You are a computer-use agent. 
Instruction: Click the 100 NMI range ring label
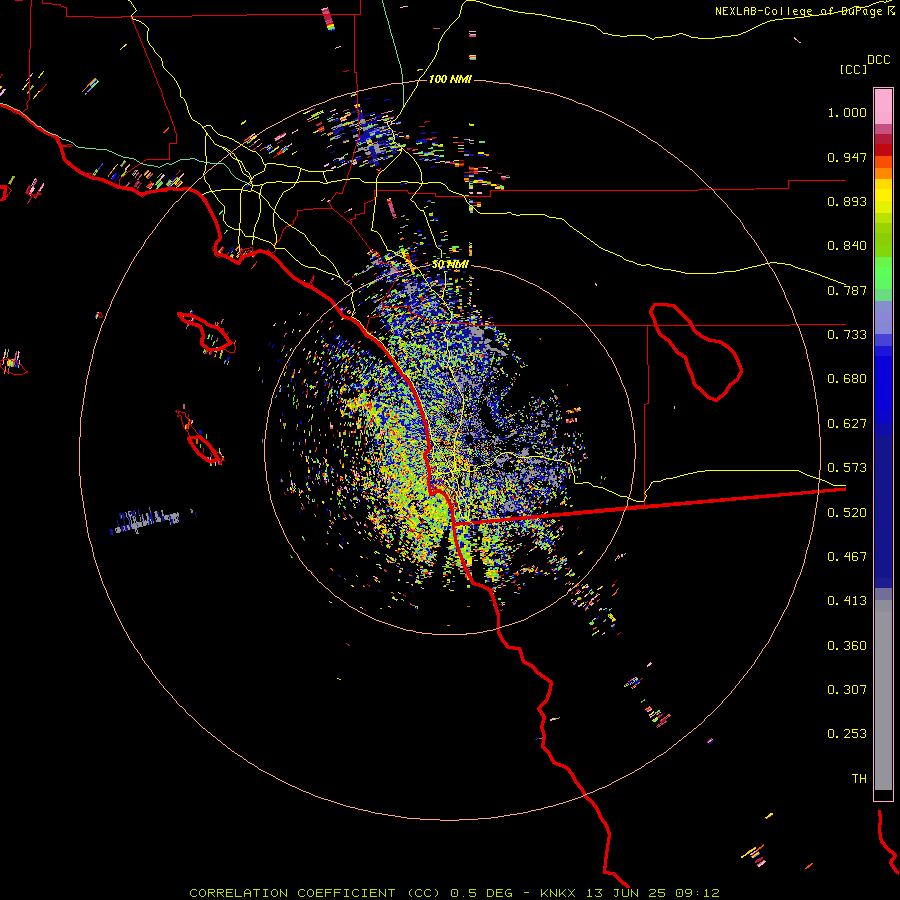[x=450, y=79]
